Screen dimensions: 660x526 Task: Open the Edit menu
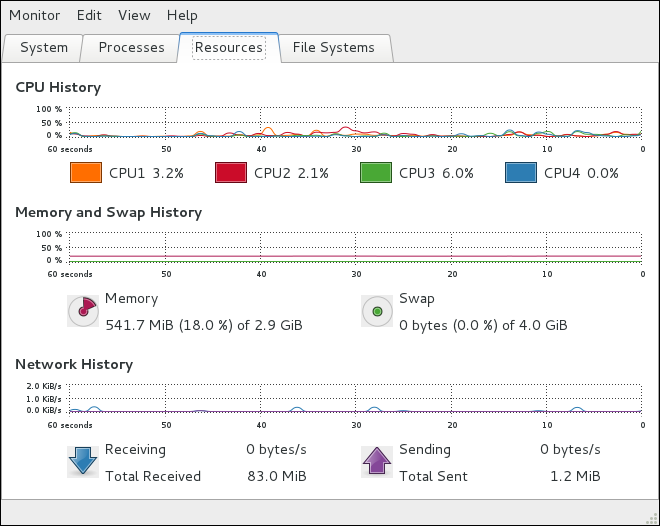tap(89, 16)
